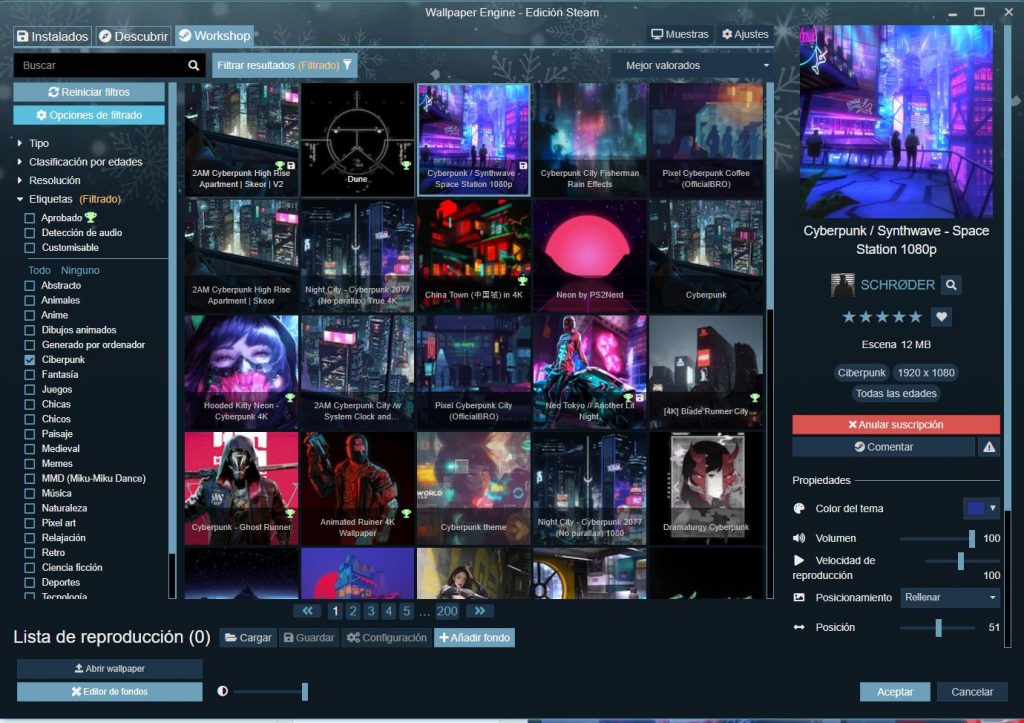Check the Customisable checkbox

(x=29, y=248)
